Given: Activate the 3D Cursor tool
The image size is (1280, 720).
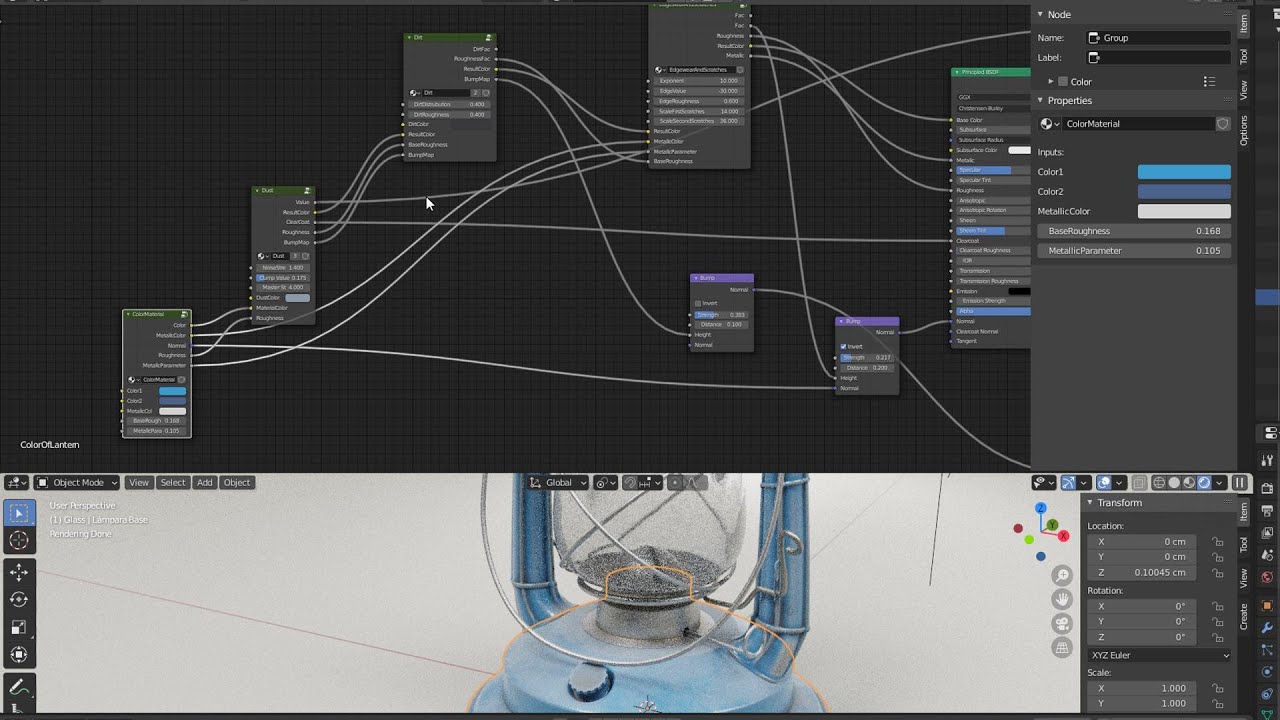Looking at the screenshot, I should tap(19, 540).
